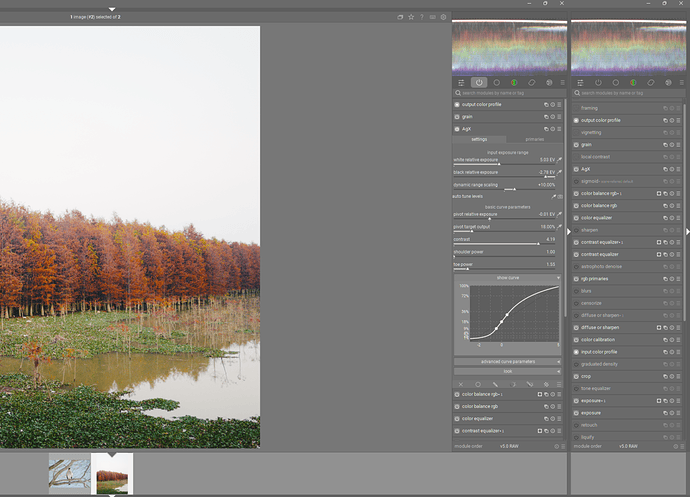Open the color module group icon
This screenshot has width=690, height=497.
(514, 82)
